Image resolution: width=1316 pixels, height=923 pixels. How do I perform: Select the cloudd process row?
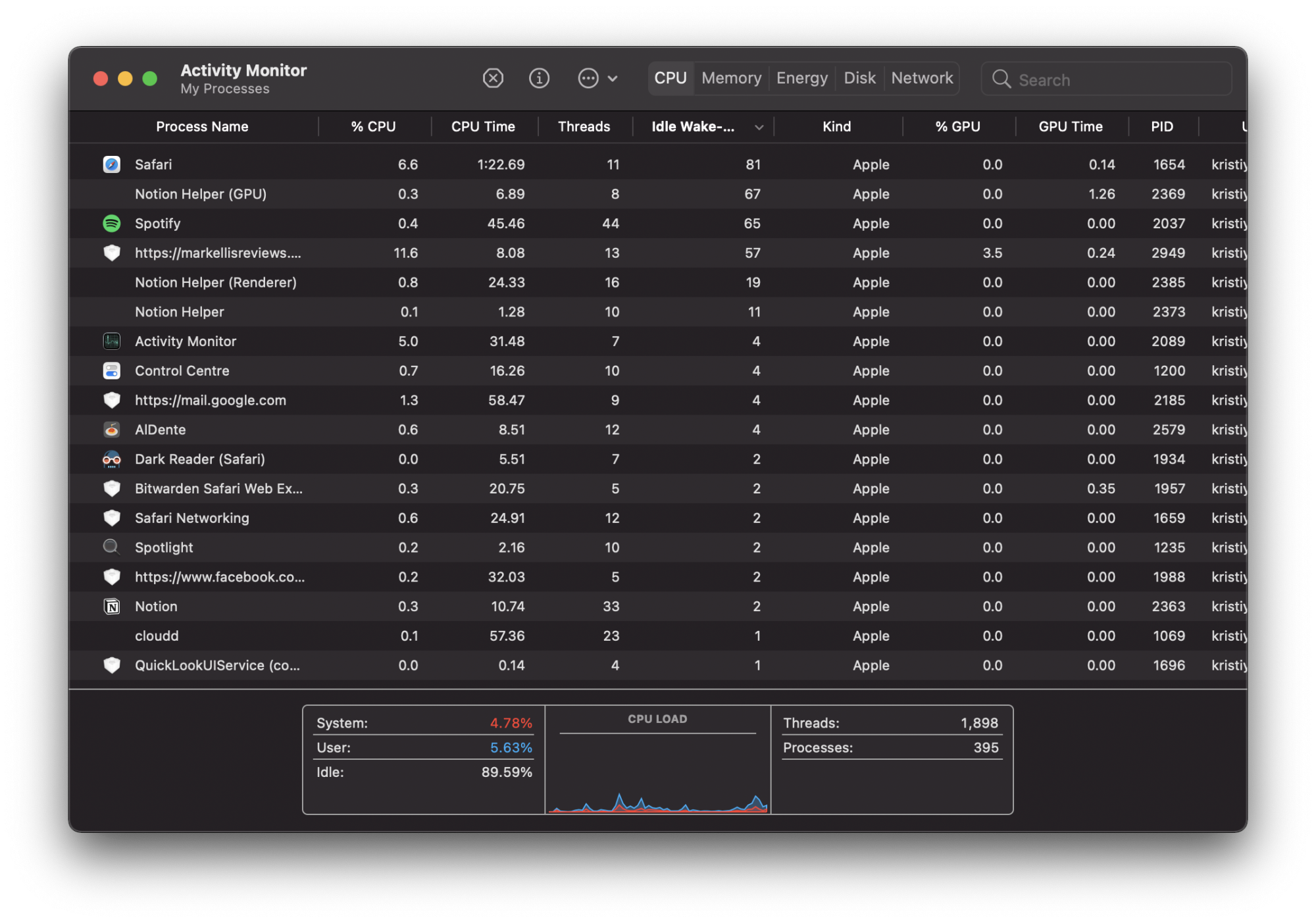[658, 636]
